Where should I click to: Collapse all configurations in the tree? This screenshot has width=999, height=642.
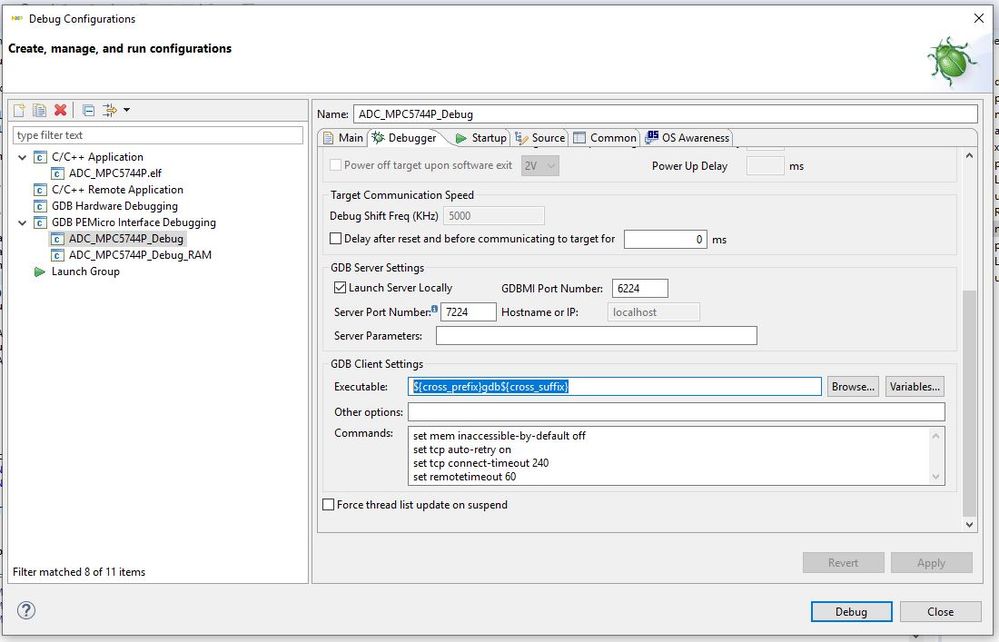[88, 110]
